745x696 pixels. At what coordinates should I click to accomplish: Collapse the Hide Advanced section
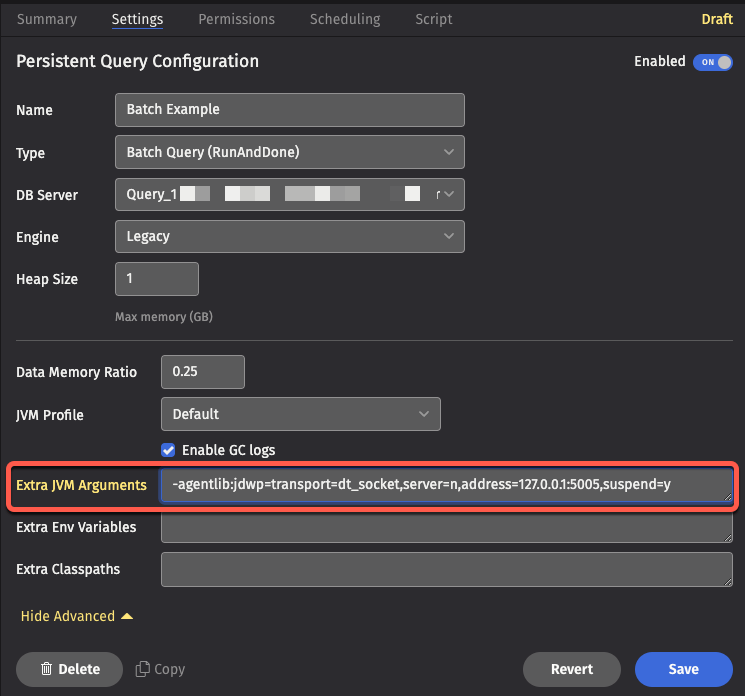(x=76, y=616)
